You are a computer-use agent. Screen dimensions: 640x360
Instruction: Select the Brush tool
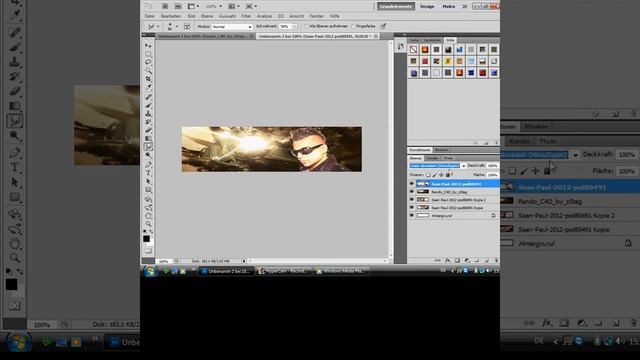pyautogui.click(x=148, y=105)
